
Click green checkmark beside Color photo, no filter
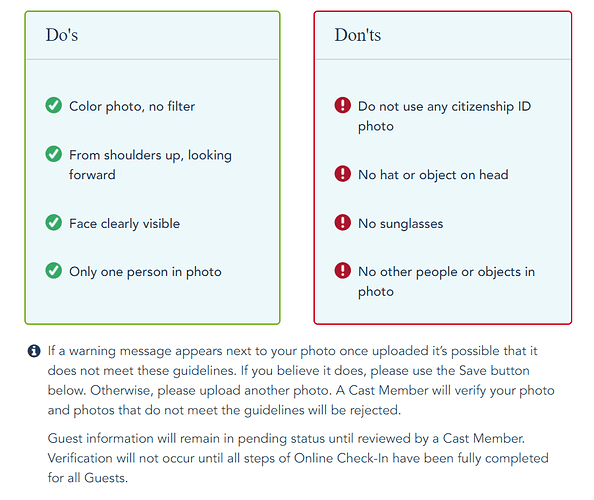point(53,105)
